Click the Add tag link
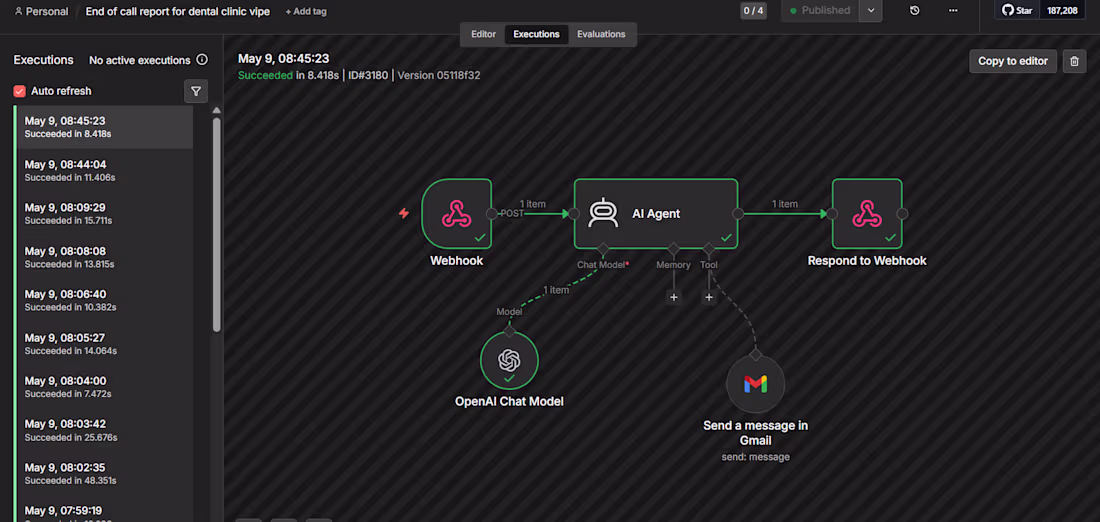The height and width of the screenshot is (522, 1100). (306, 11)
